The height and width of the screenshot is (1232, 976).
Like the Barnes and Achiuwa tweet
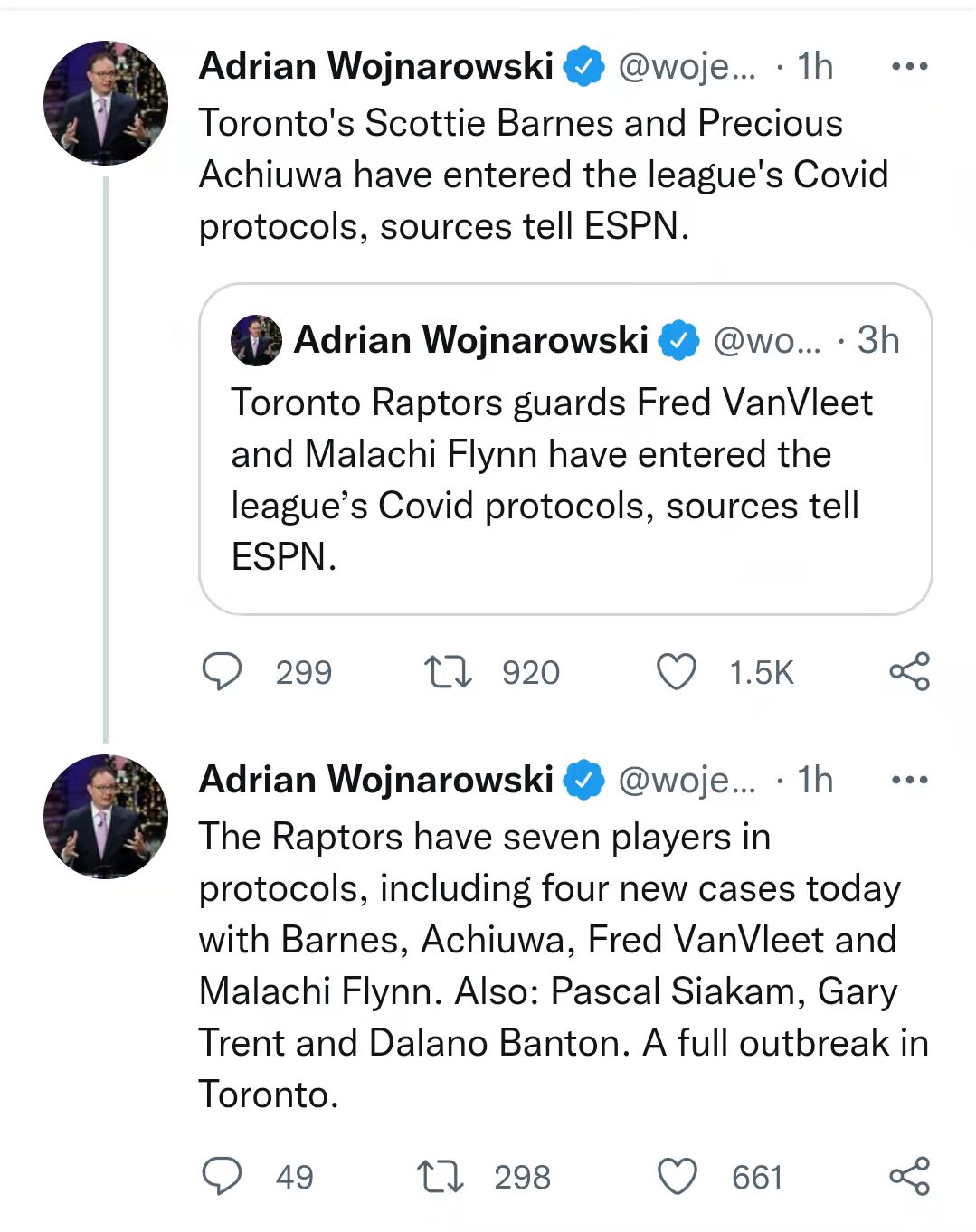[x=676, y=672]
